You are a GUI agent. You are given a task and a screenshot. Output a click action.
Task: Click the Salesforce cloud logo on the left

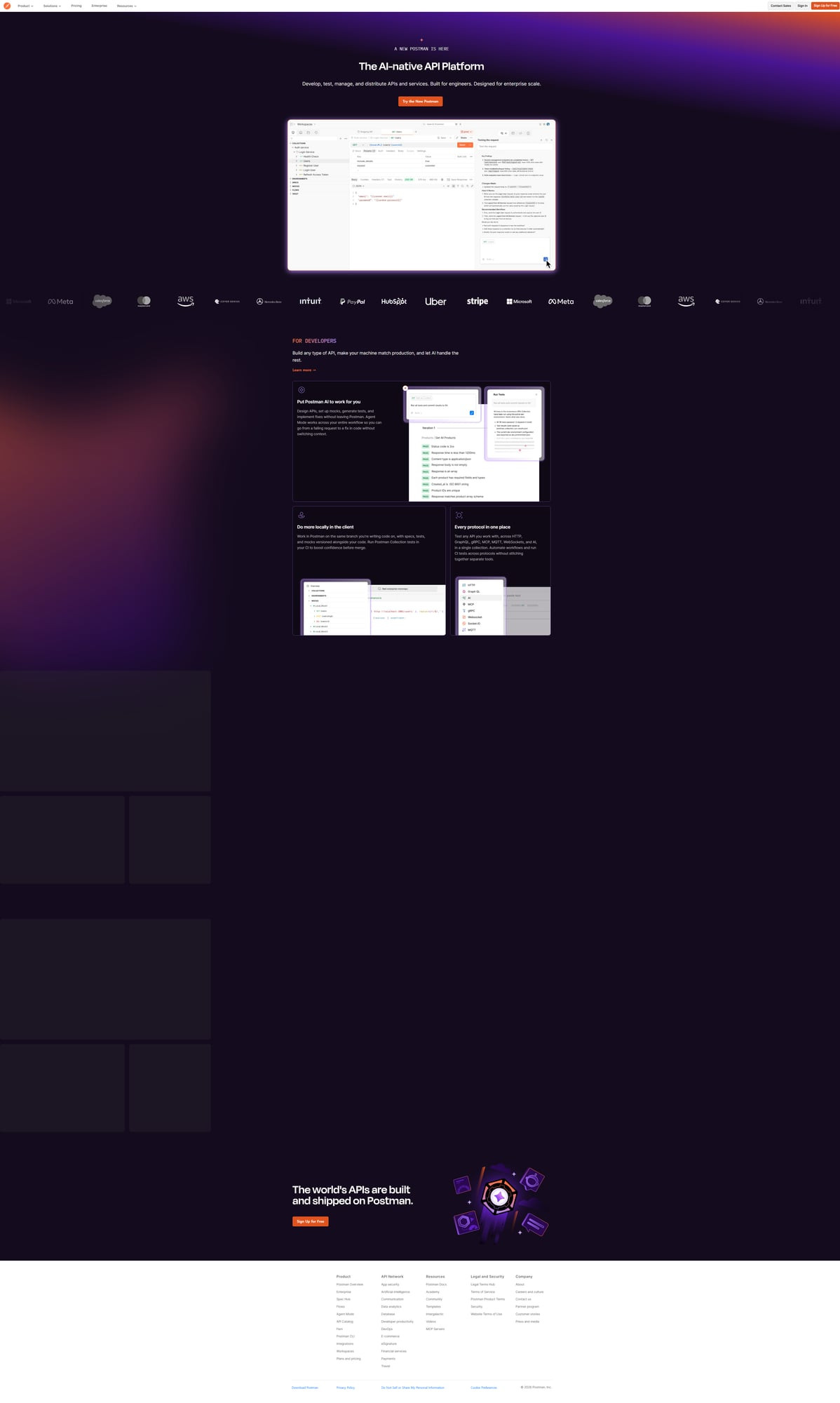tap(102, 301)
